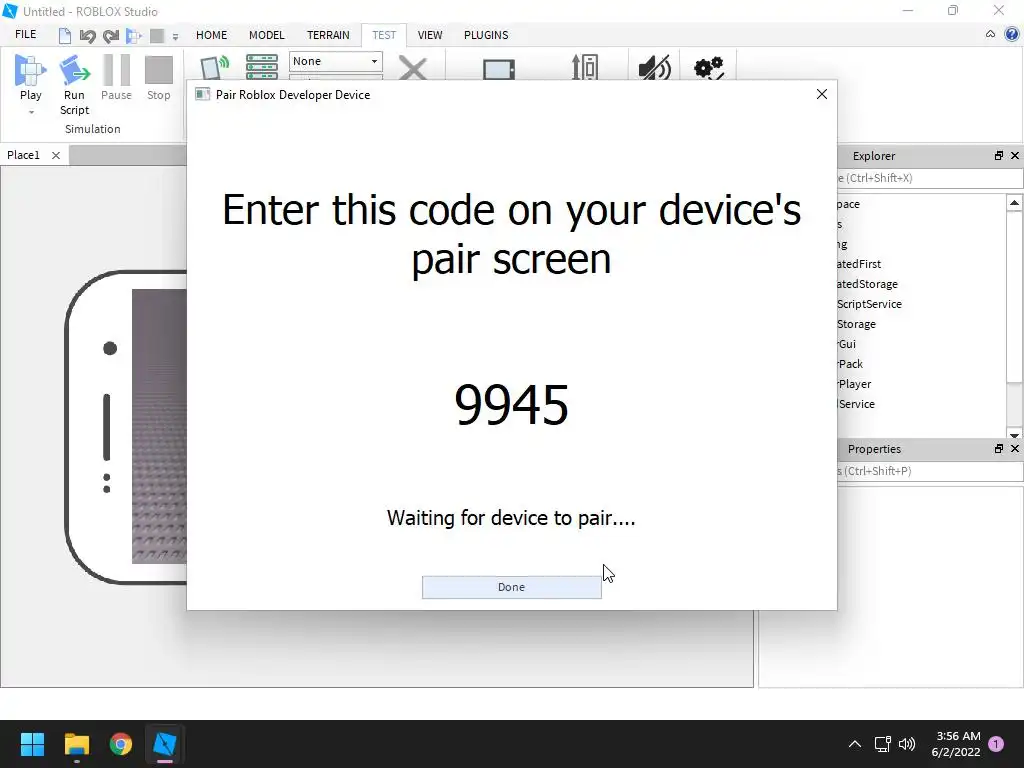
Task: Click the new file icon in quick access toolbar
Action: (65, 35)
